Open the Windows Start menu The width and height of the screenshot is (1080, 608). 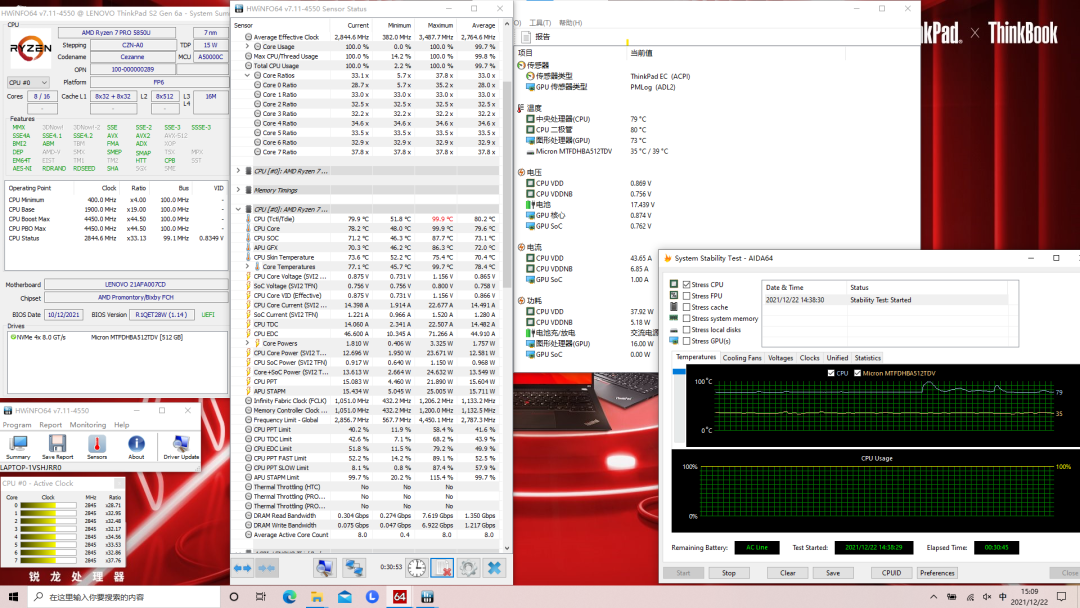13,597
